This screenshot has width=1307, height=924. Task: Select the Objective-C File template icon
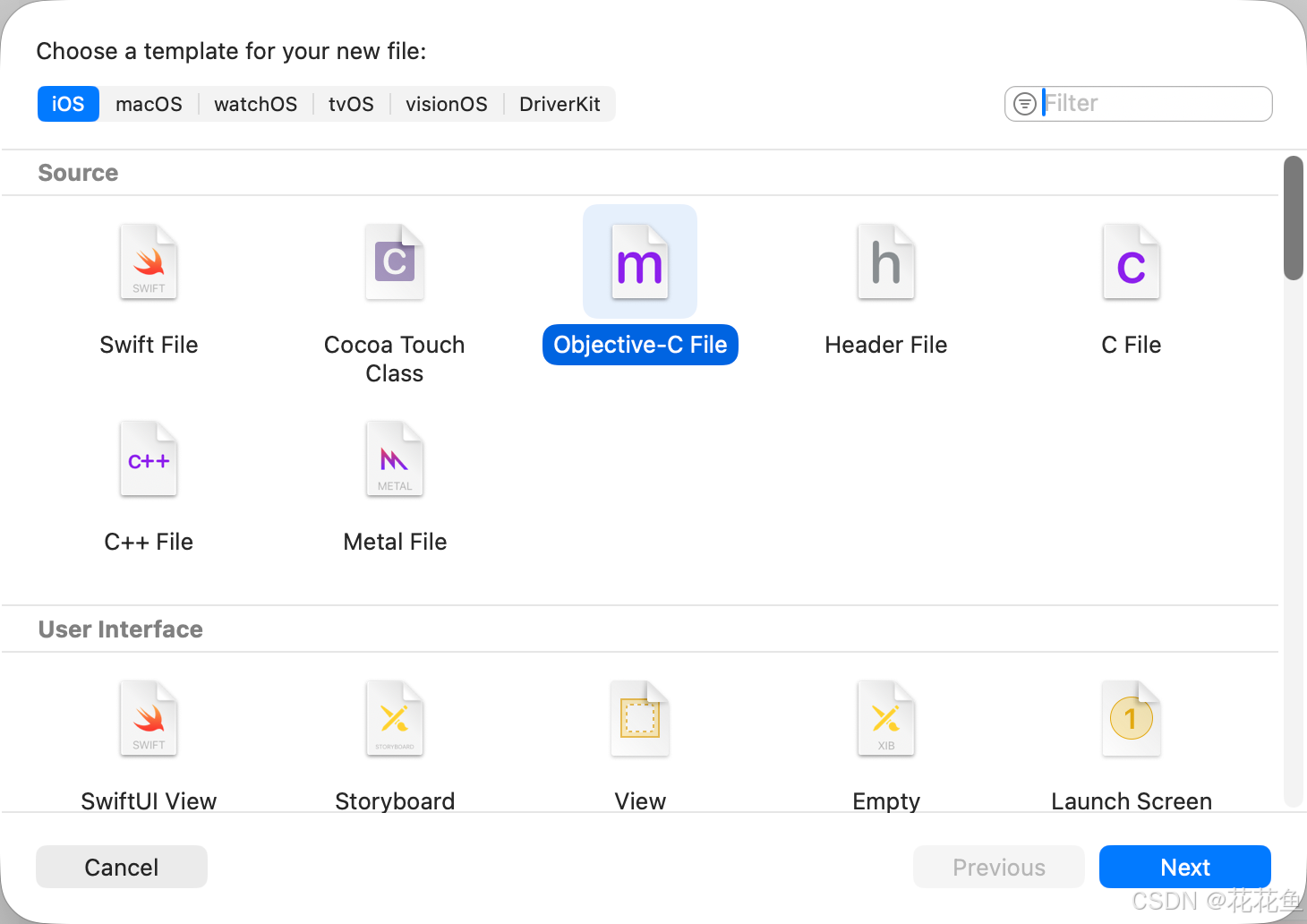coord(640,261)
